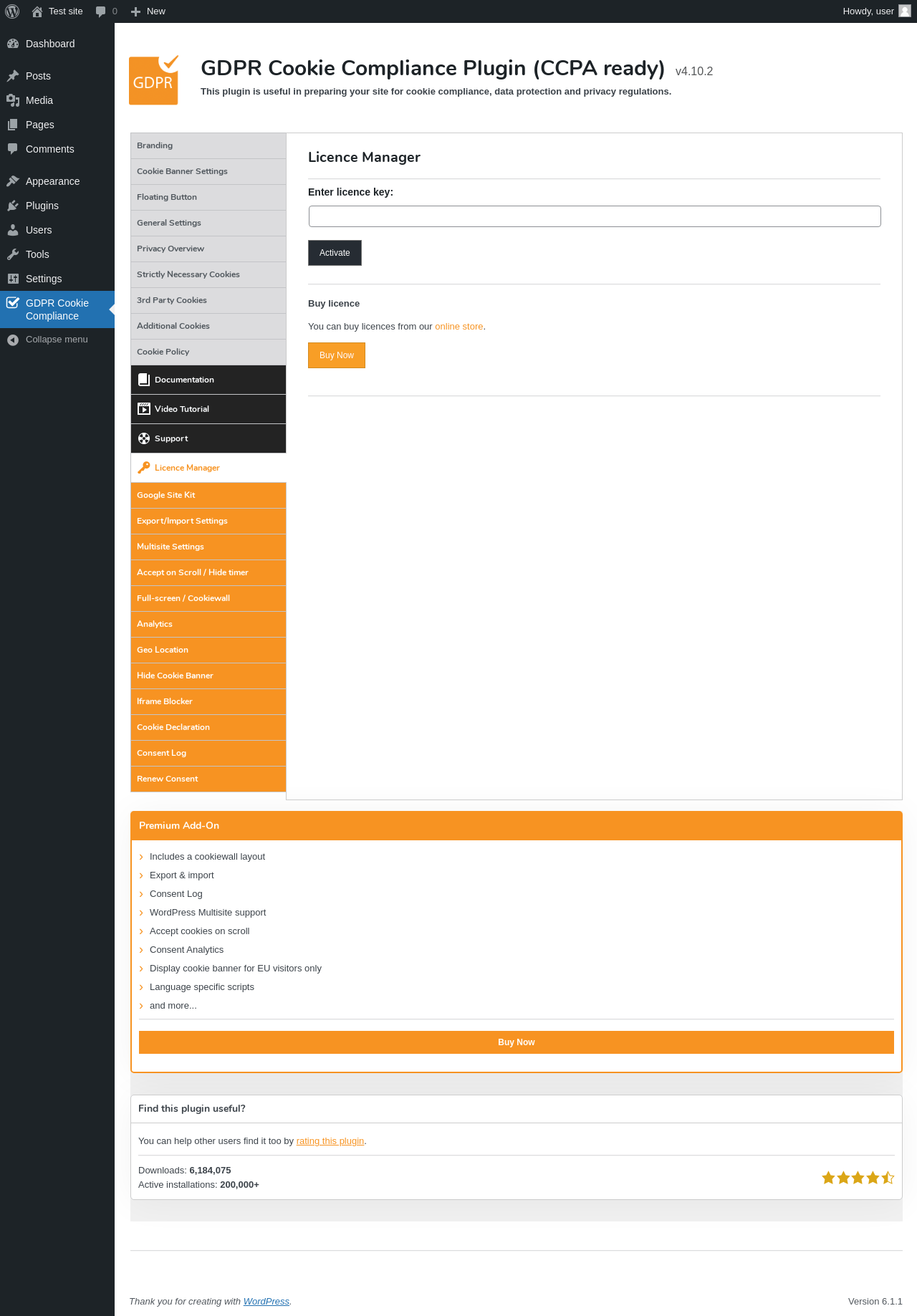Open Strictly Necessary Cookies tab

click(x=208, y=274)
